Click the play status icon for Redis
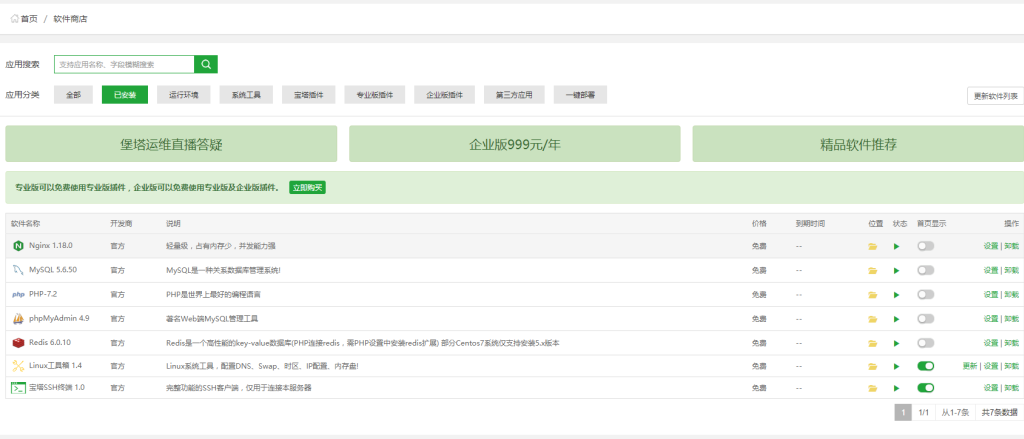The image size is (1024, 439). click(897, 343)
